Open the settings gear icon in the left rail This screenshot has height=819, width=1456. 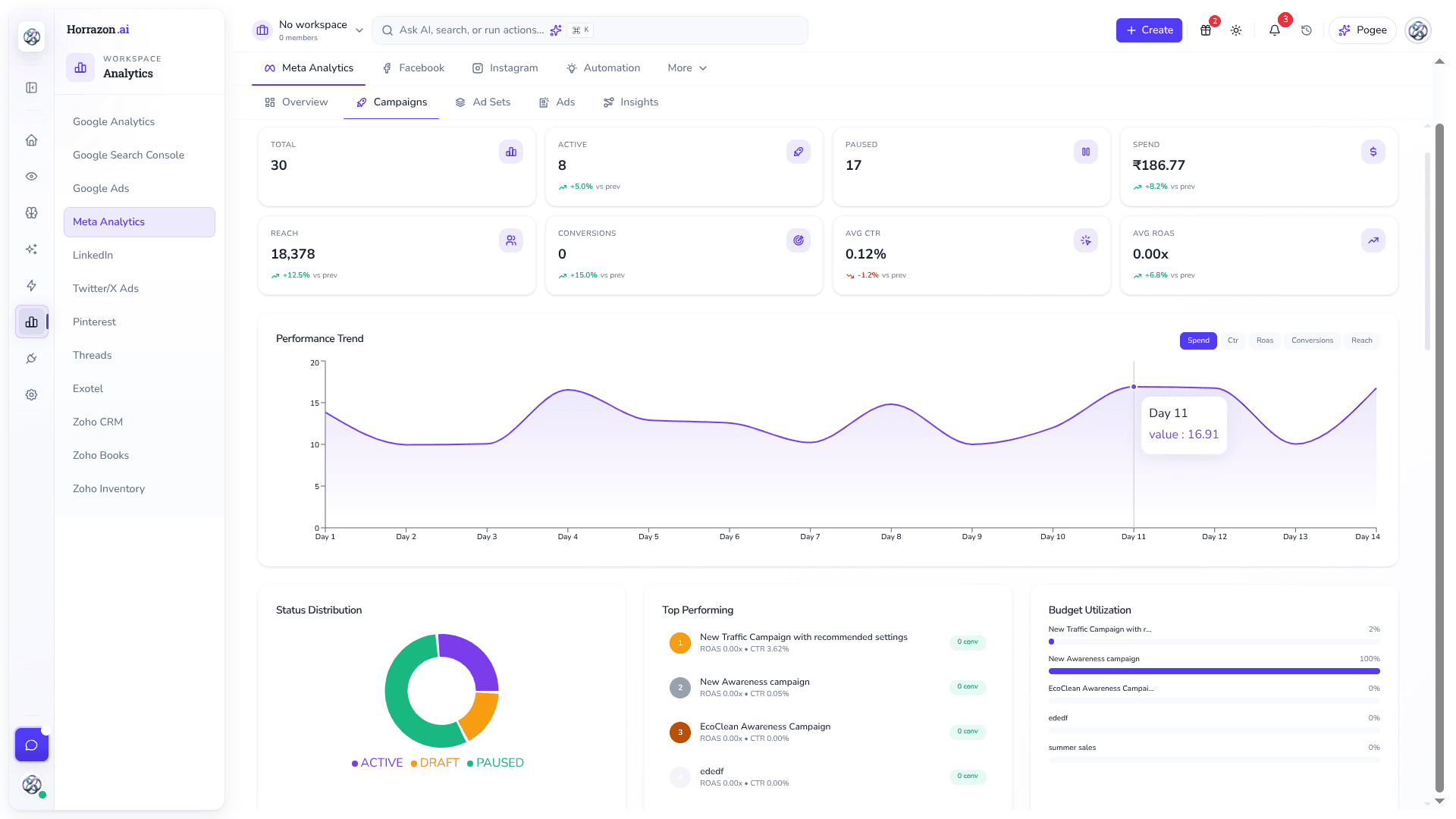(32, 395)
